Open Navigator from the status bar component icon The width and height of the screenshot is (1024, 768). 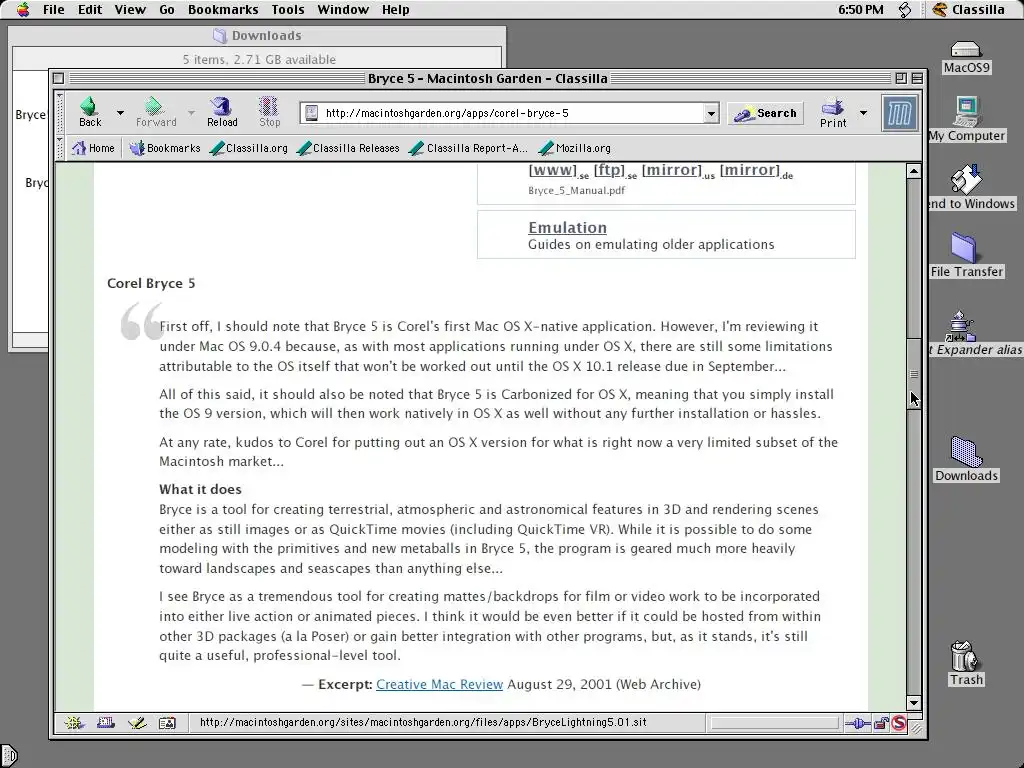click(74, 722)
